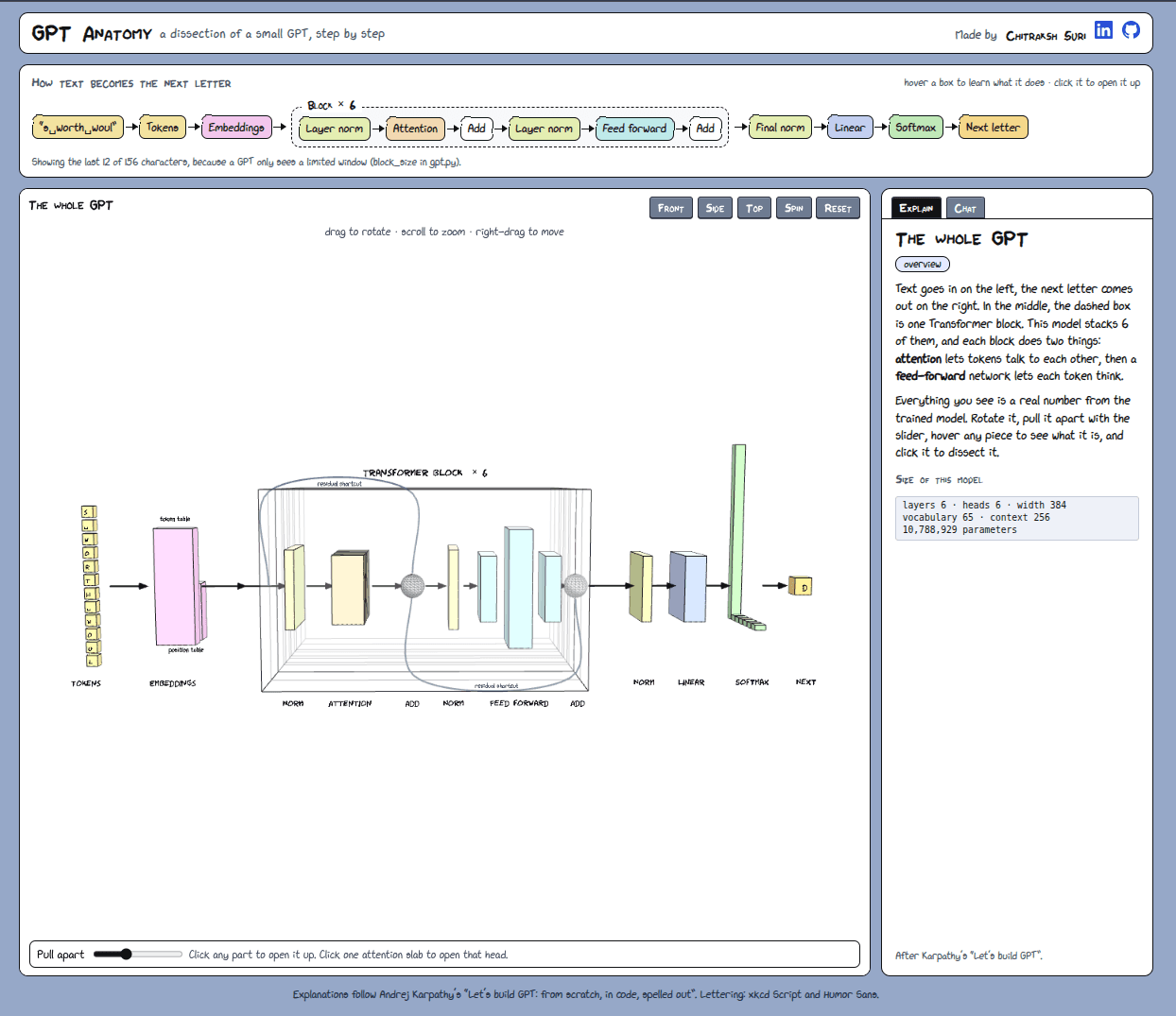Click the blue linear block in 3D view
The height and width of the screenshot is (1016, 1176).
(x=688, y=587)
